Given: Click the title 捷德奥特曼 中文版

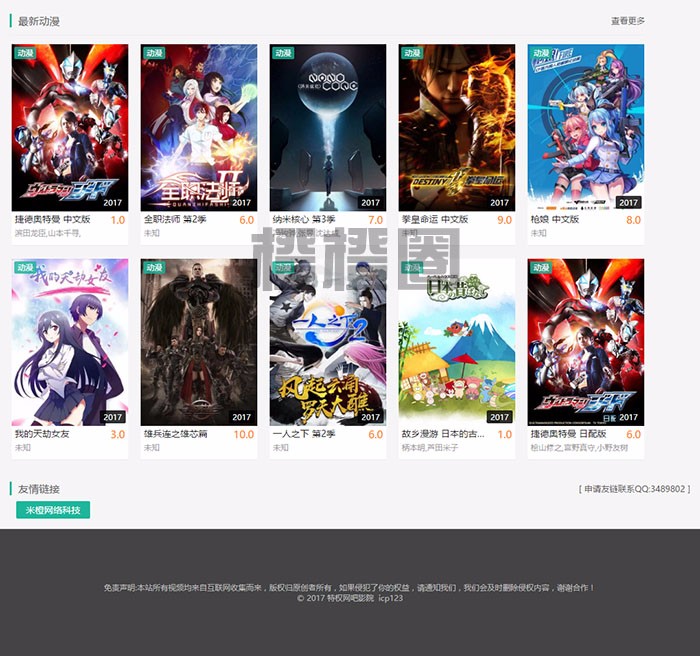Looking at the screenshot, I should pos(52,219).
